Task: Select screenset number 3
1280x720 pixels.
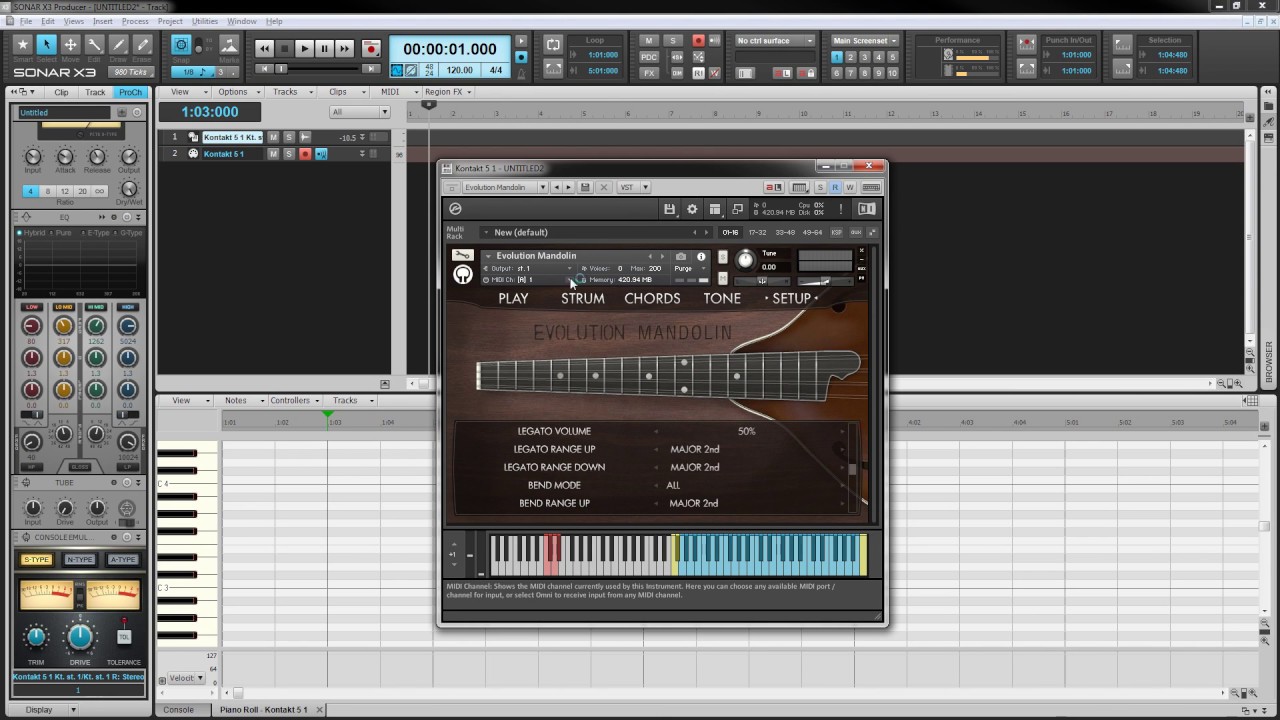Action: (865, 57)
